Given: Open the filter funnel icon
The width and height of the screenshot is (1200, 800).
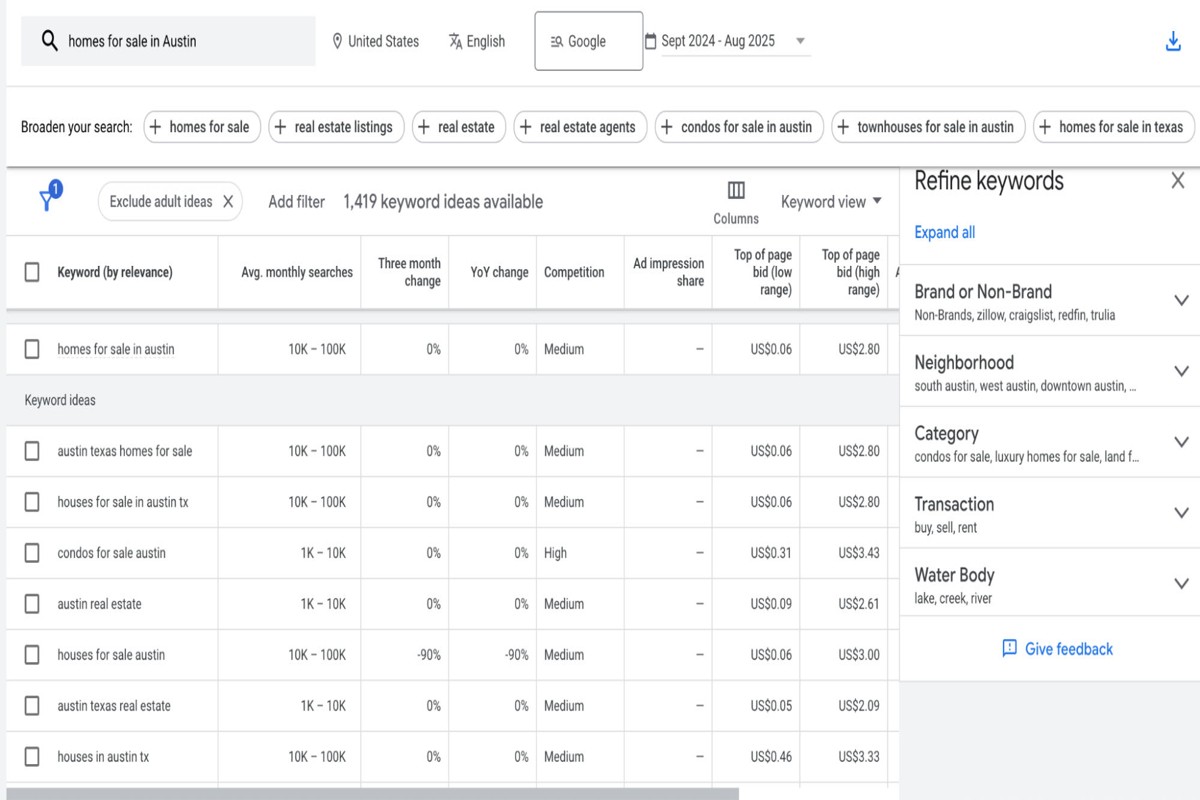Looking at the screenshot, I should (x=48, y=198).
